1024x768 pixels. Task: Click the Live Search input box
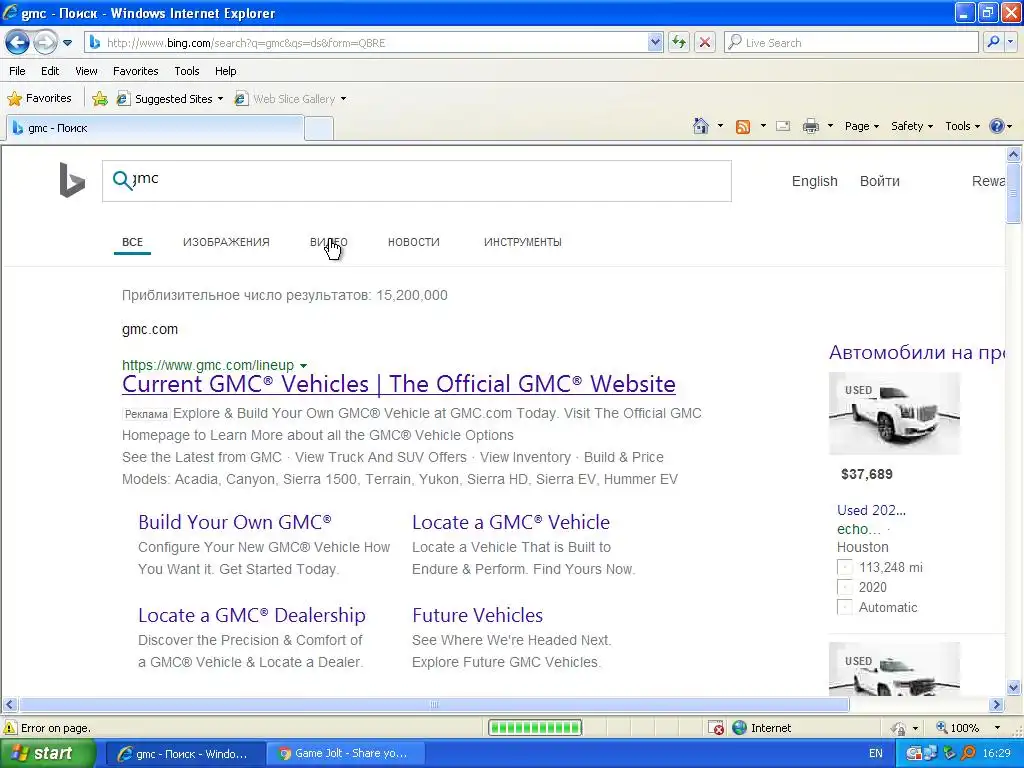point(852,43)
